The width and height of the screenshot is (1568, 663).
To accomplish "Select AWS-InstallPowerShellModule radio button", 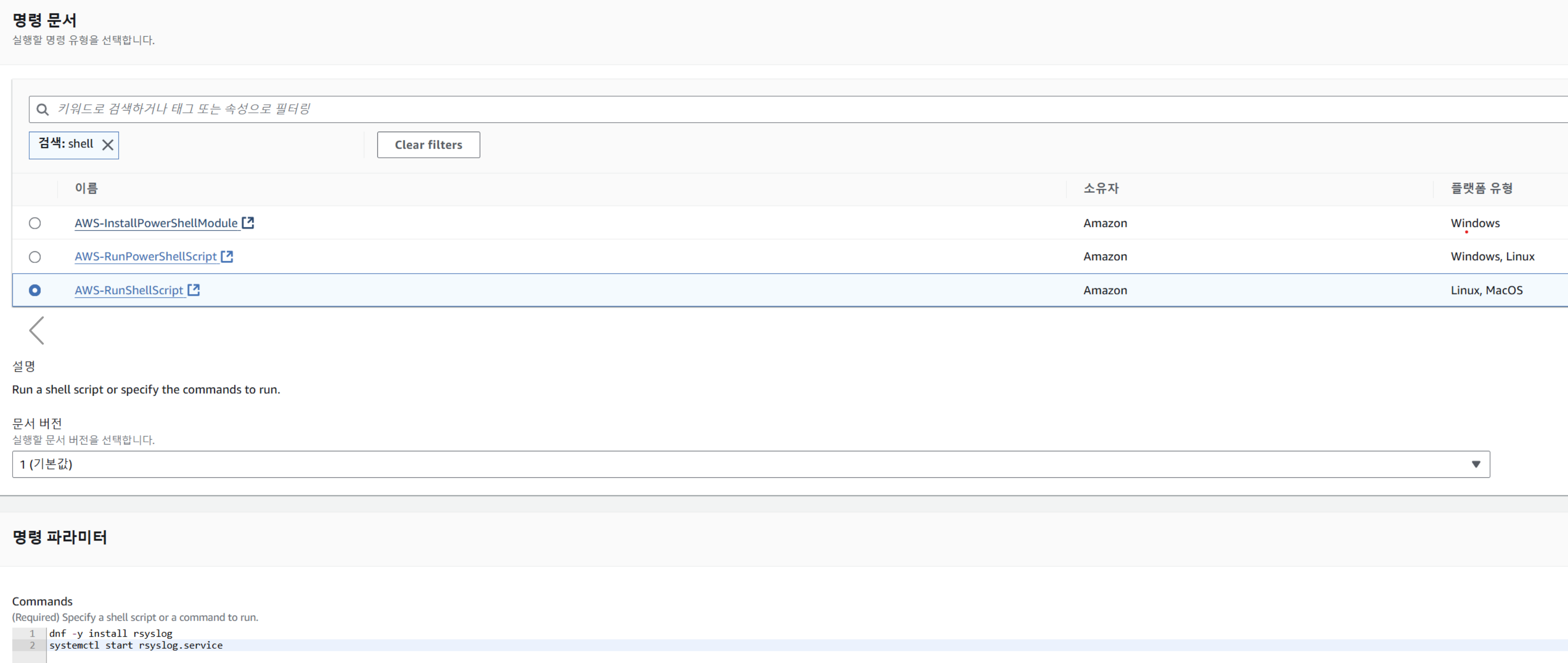I will 35,223.
